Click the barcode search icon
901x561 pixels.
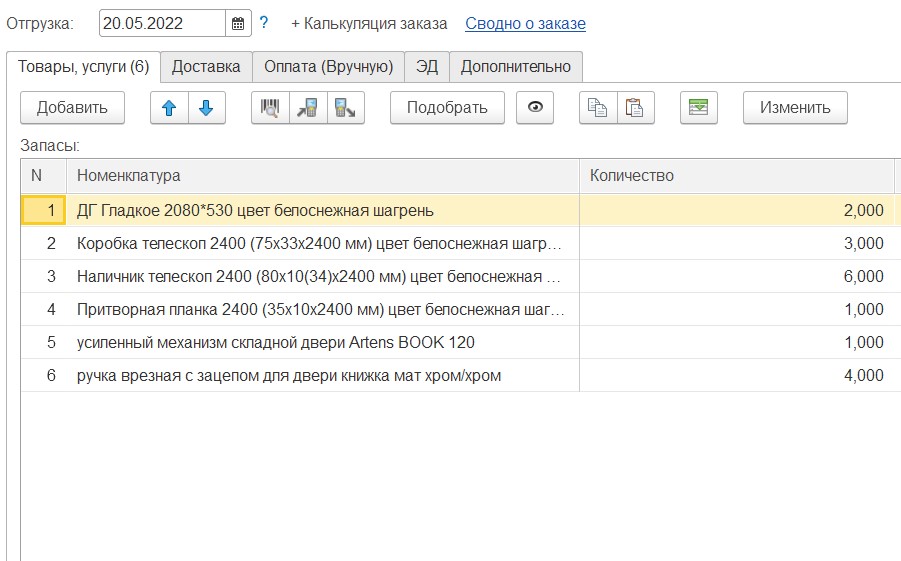[x=270, y=108]
